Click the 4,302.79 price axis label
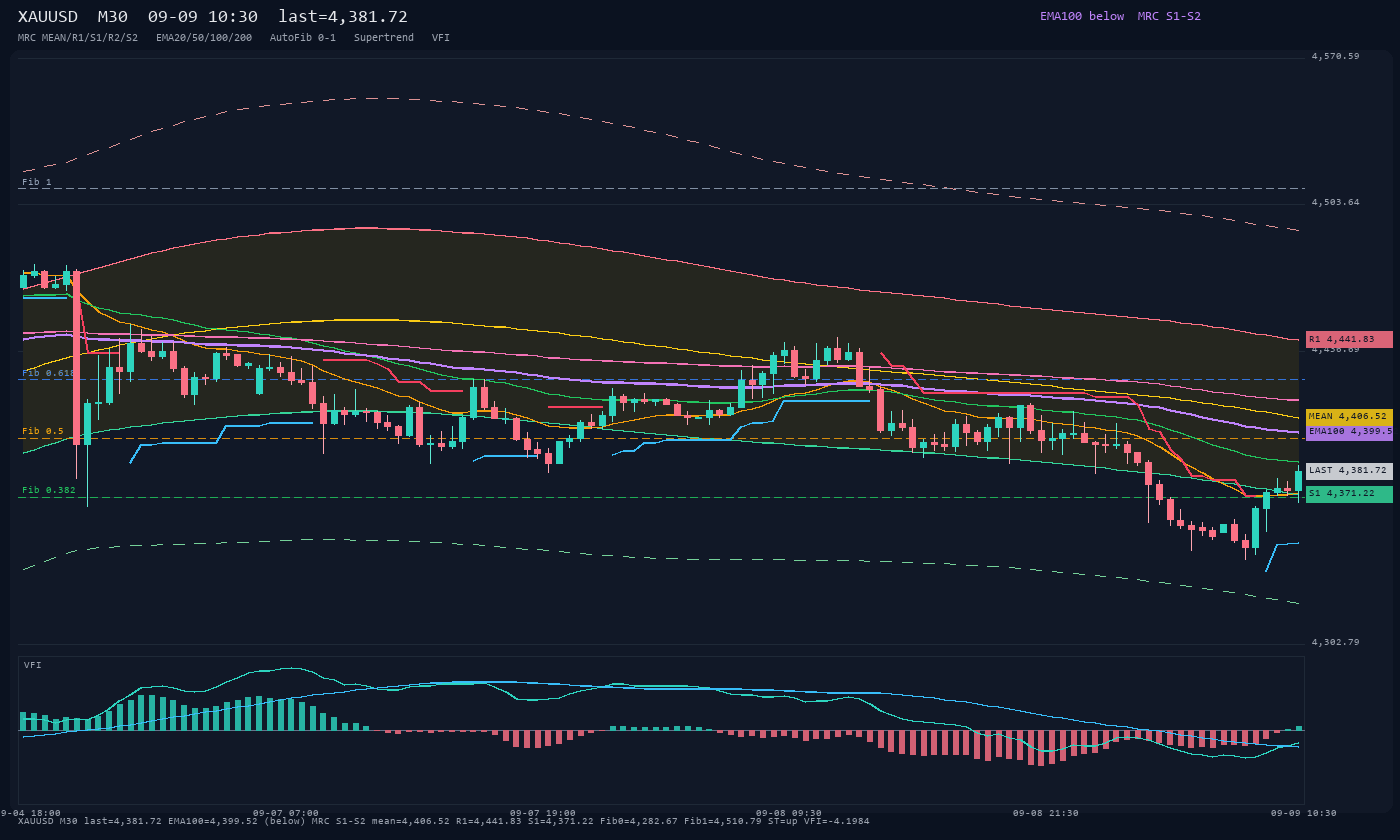The width and height of the screenshot is (1400, 840). click(1335, 642)
